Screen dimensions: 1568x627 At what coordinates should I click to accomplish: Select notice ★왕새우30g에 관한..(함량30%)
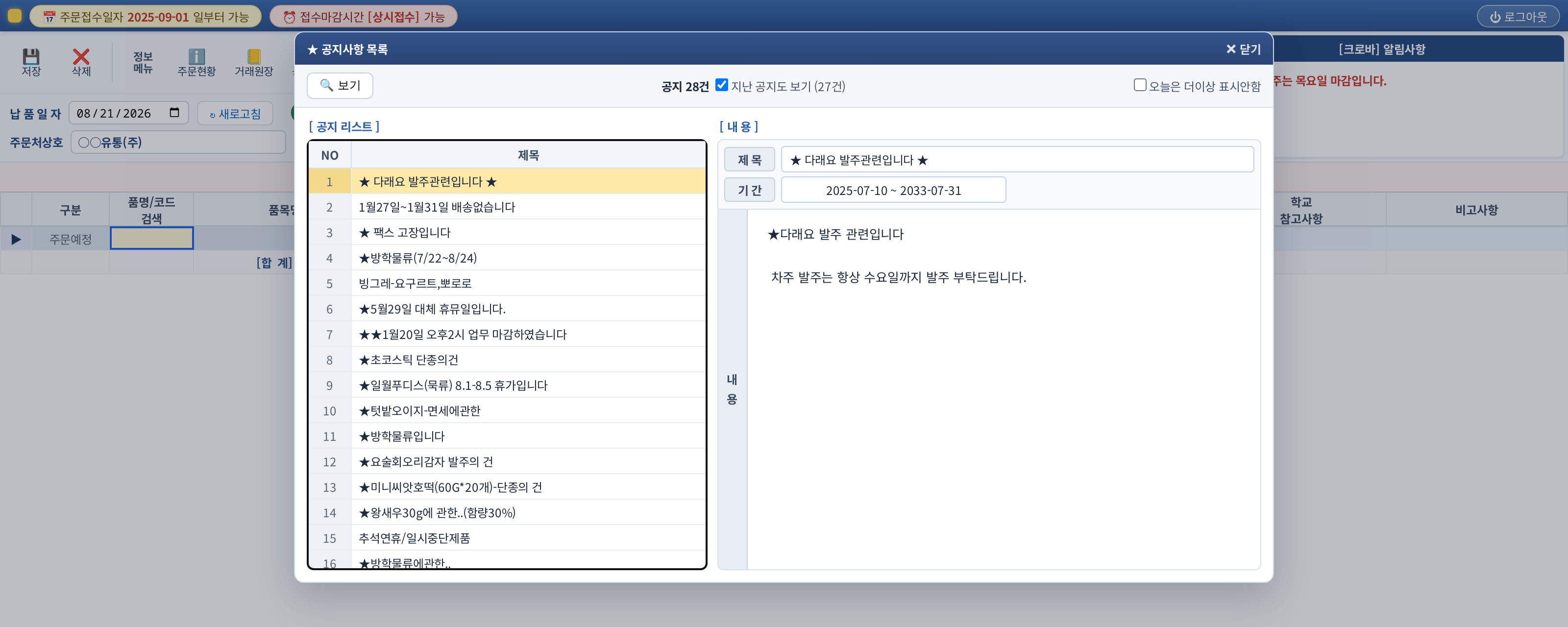click(507, 513)
